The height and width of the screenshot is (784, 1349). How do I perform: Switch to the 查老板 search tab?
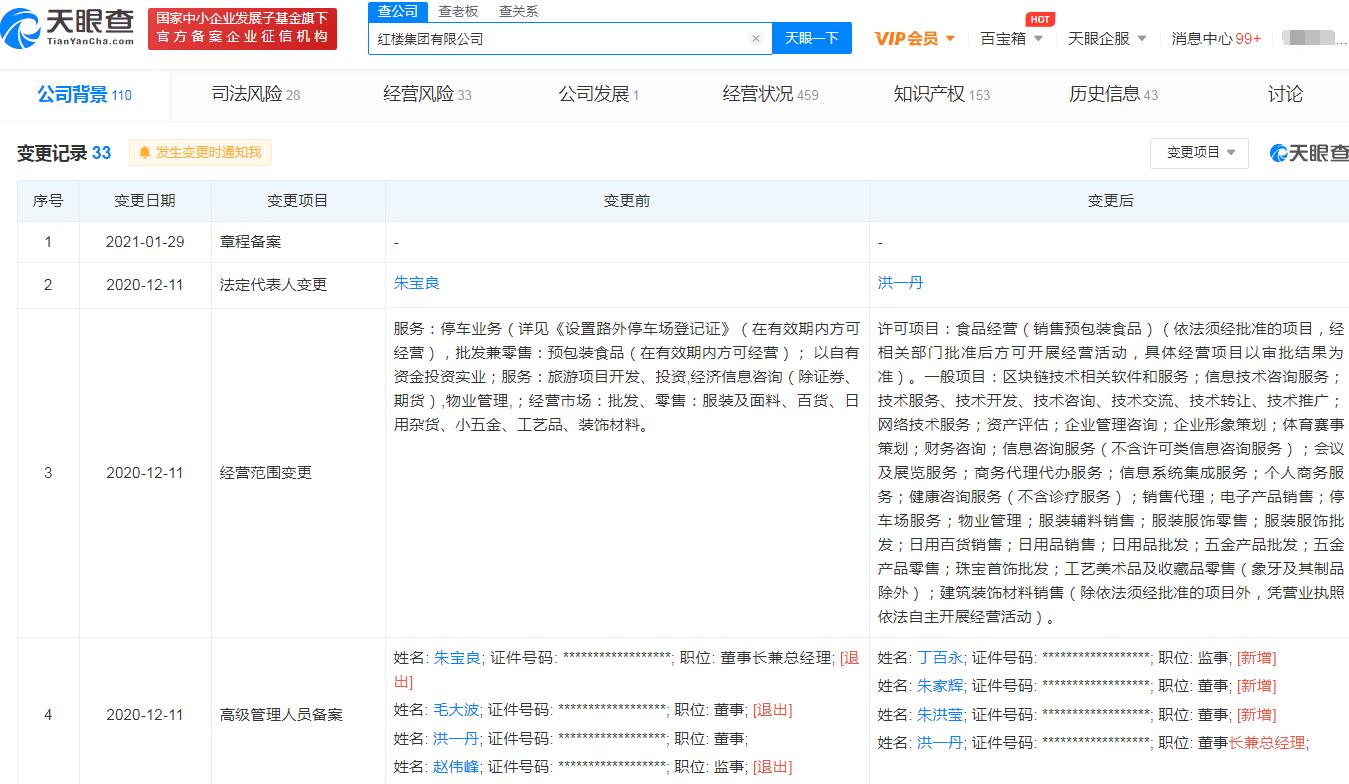click(x=458, y=11)
